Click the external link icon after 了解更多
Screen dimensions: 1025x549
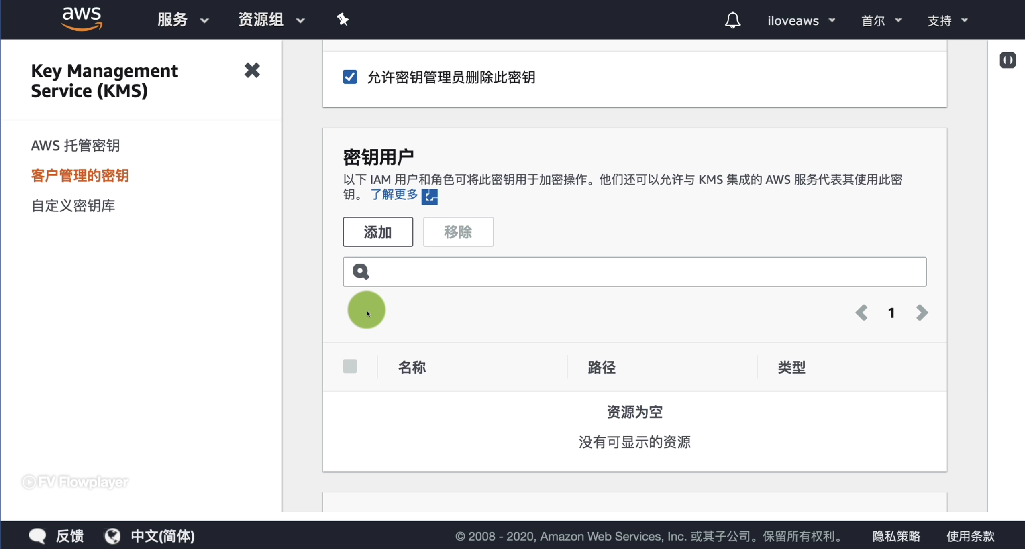pyautogui.click(x=429, y=196)
